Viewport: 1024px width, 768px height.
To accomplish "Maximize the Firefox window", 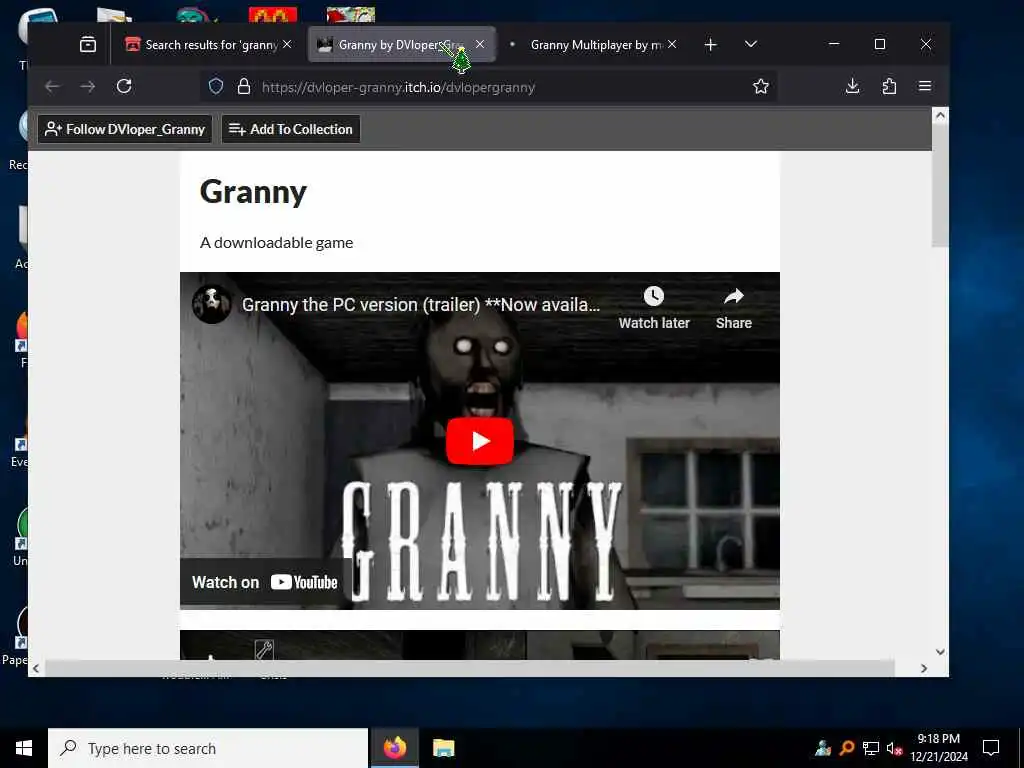I will click(880, 44).
